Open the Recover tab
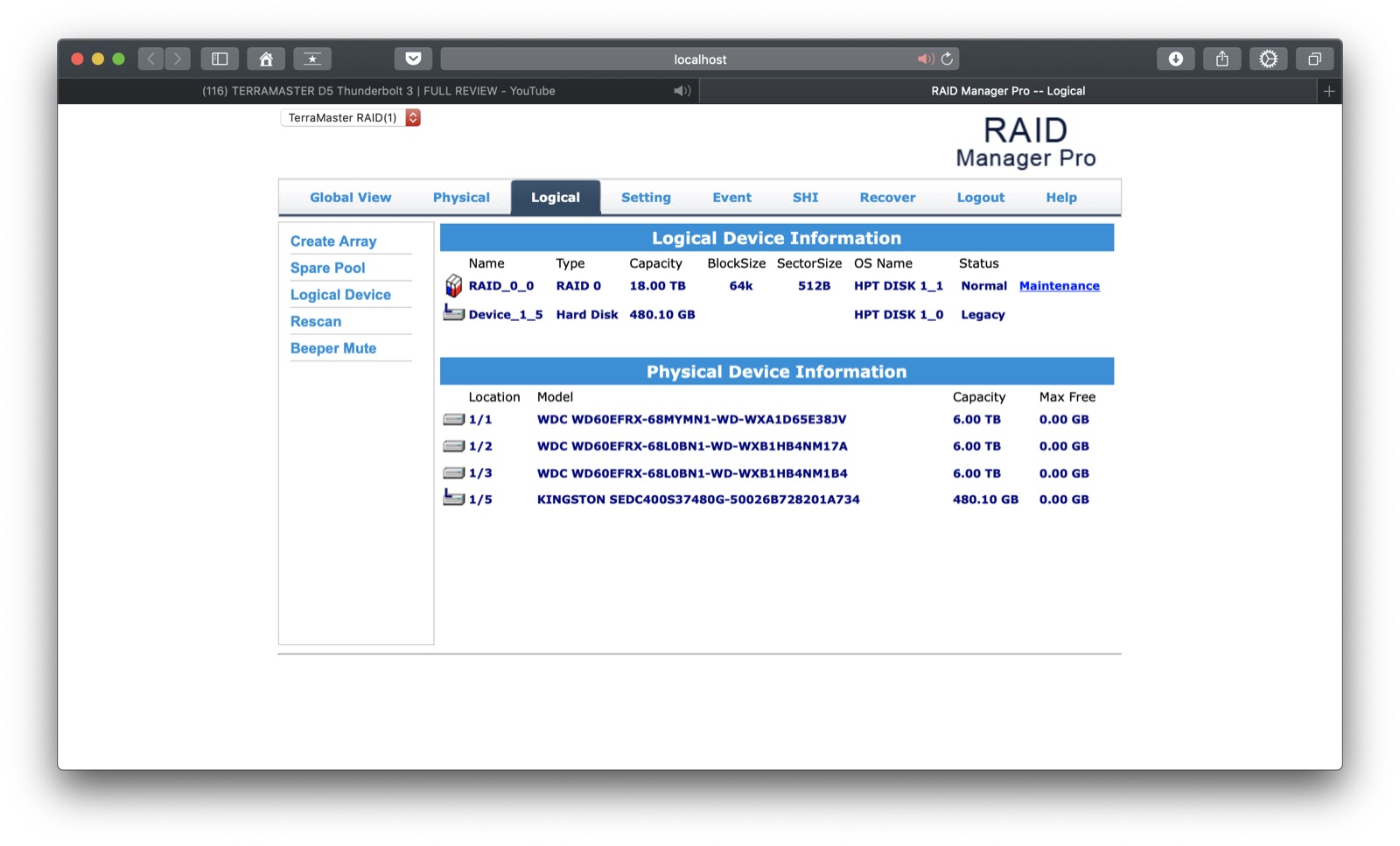This screenshot has height=846, width=1400. pos(887,198)
